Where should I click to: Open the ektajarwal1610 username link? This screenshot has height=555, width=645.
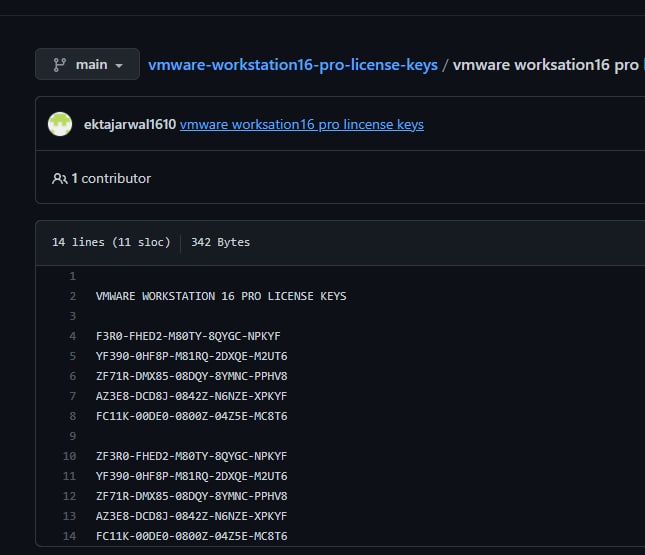point(130,125)
